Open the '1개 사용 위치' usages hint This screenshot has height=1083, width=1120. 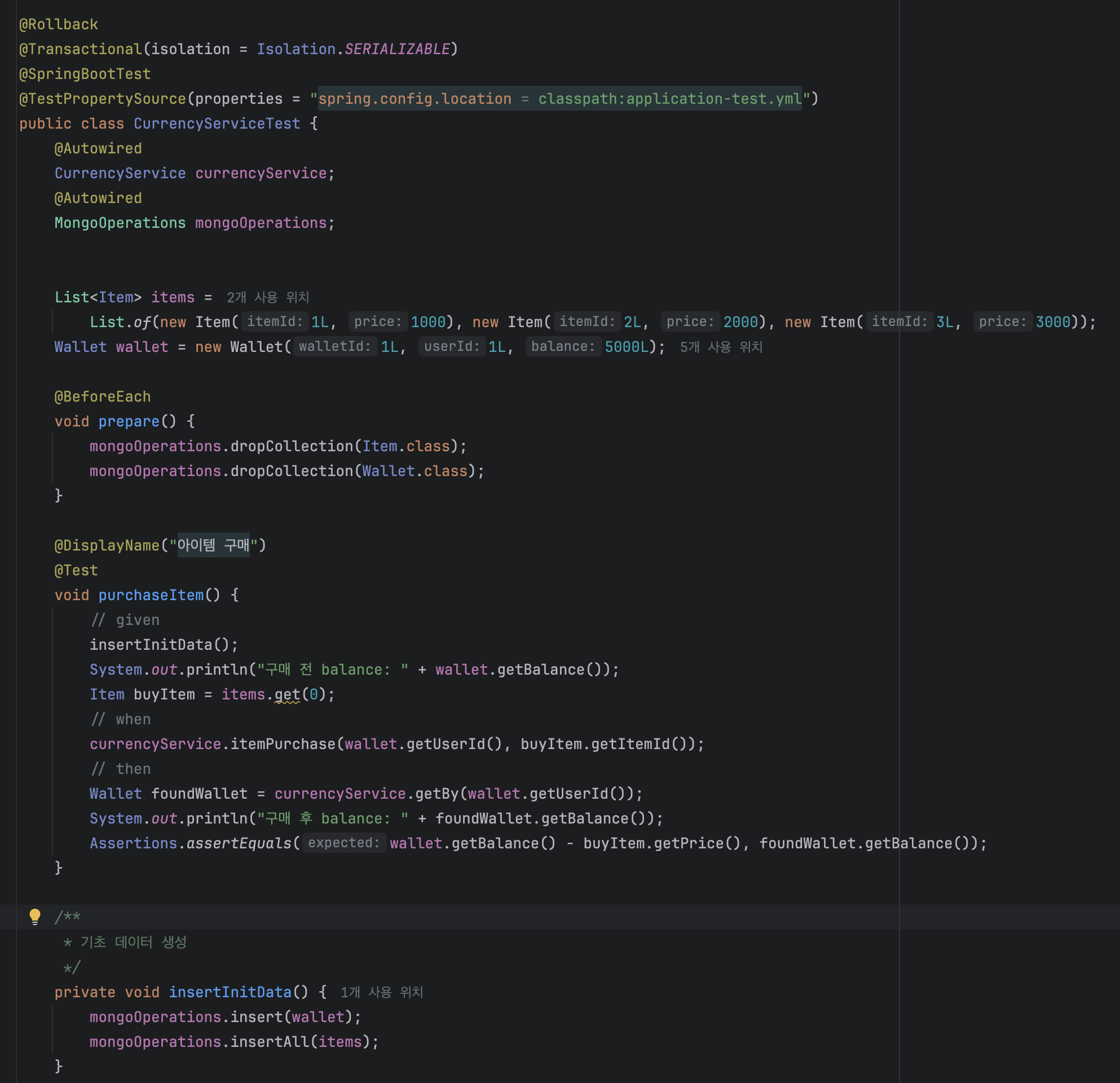382,992
